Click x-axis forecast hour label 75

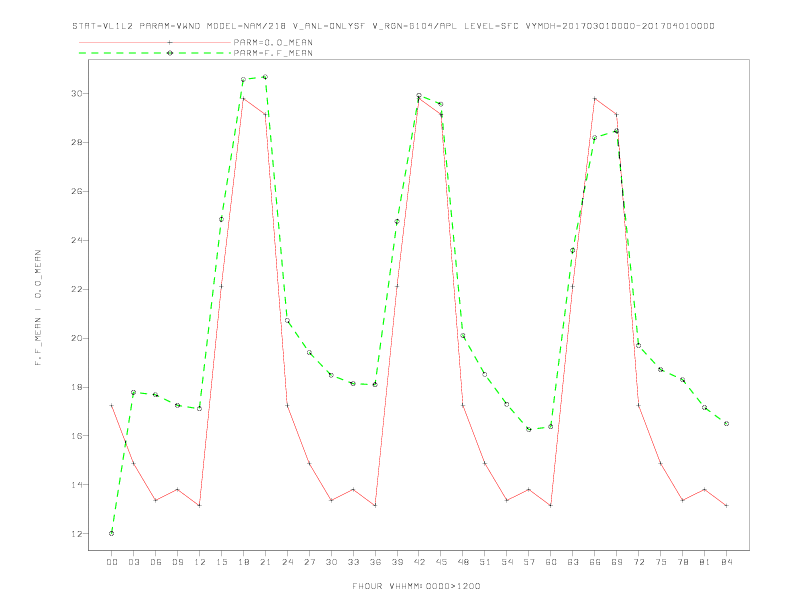661,562
